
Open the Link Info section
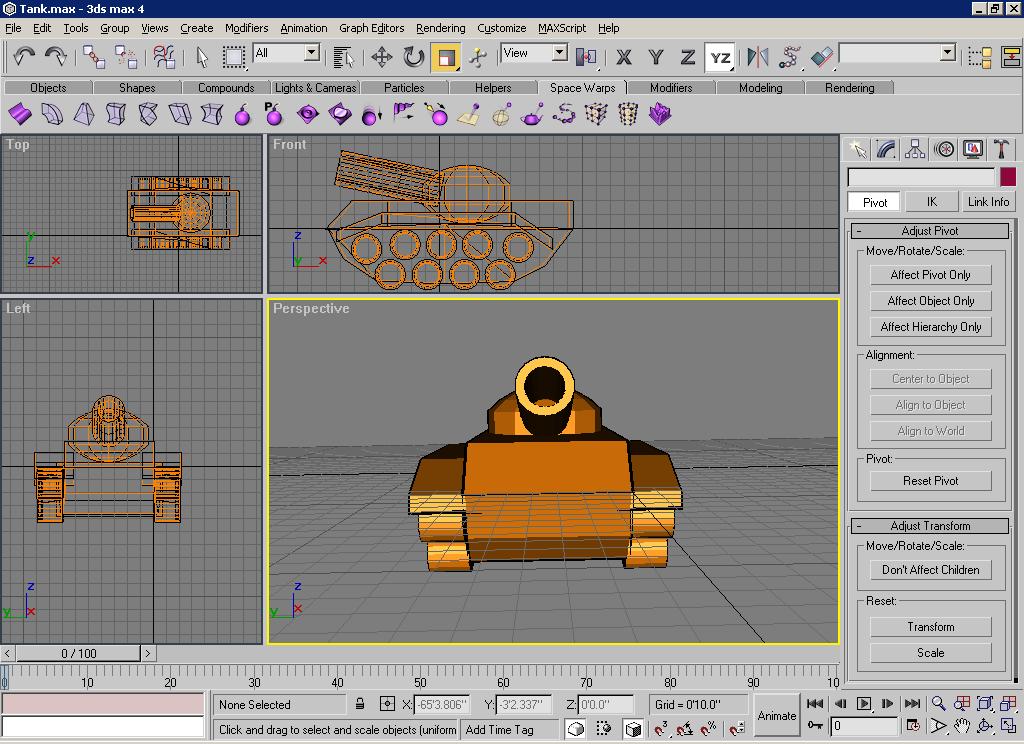[x=988, y=202]
